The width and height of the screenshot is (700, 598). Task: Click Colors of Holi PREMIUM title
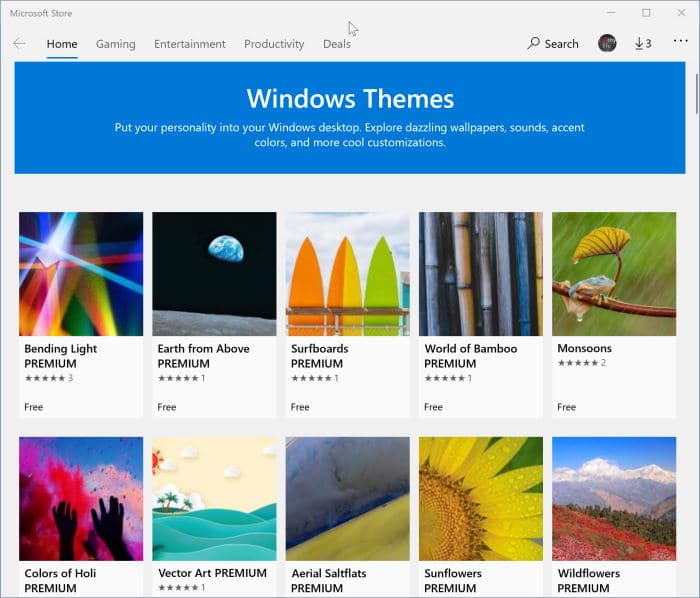(x=60, y=580)
